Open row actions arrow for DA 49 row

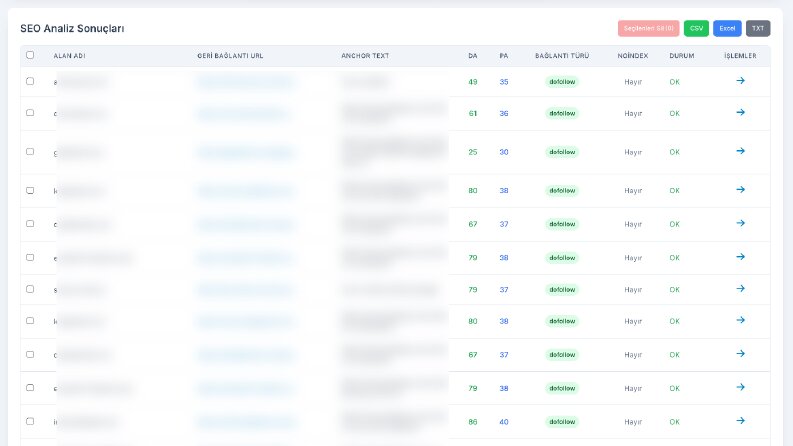tap(740, 81)
